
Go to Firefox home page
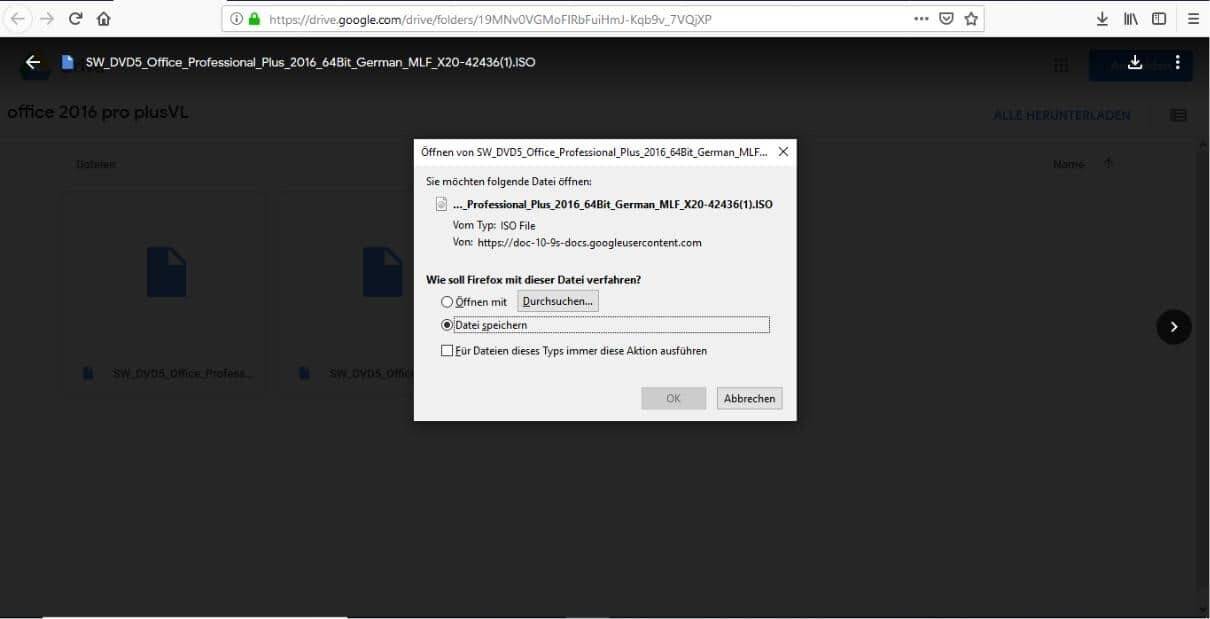click(104, 19)
